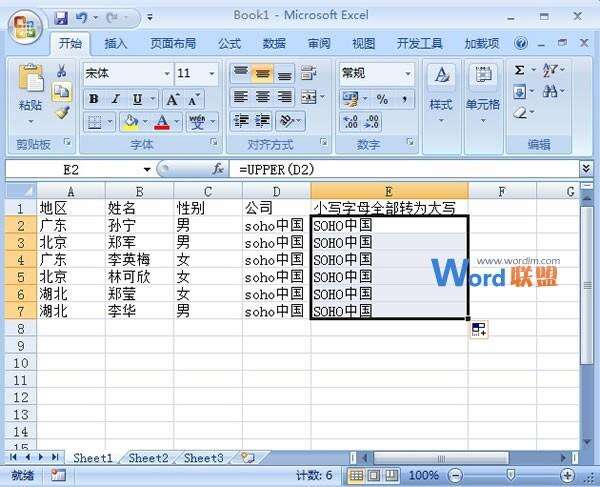The image size is (600, 487).
Task: Zoom out with the minus button
Action: tap(455, 476)
